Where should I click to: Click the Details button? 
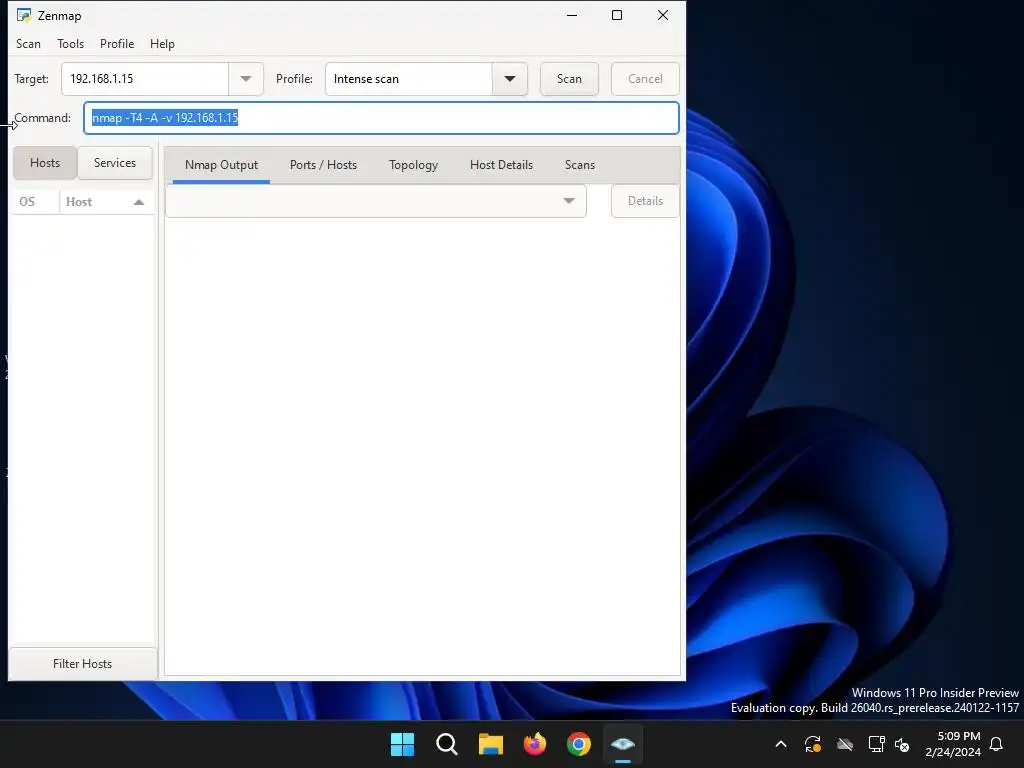(645, 201)
